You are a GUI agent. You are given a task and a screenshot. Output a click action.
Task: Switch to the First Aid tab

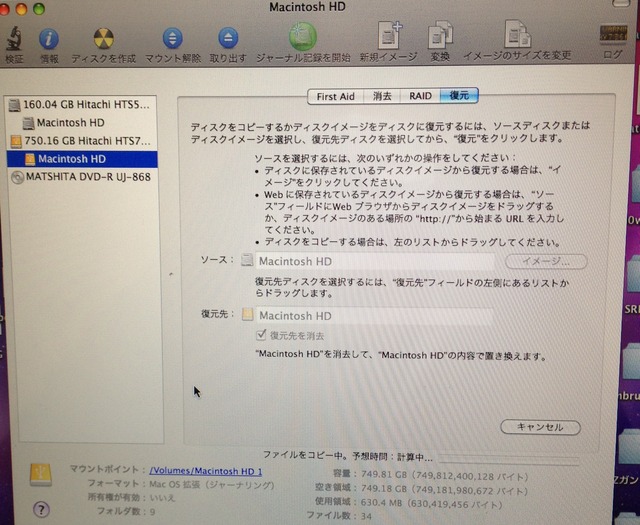[x=336, y=96]
